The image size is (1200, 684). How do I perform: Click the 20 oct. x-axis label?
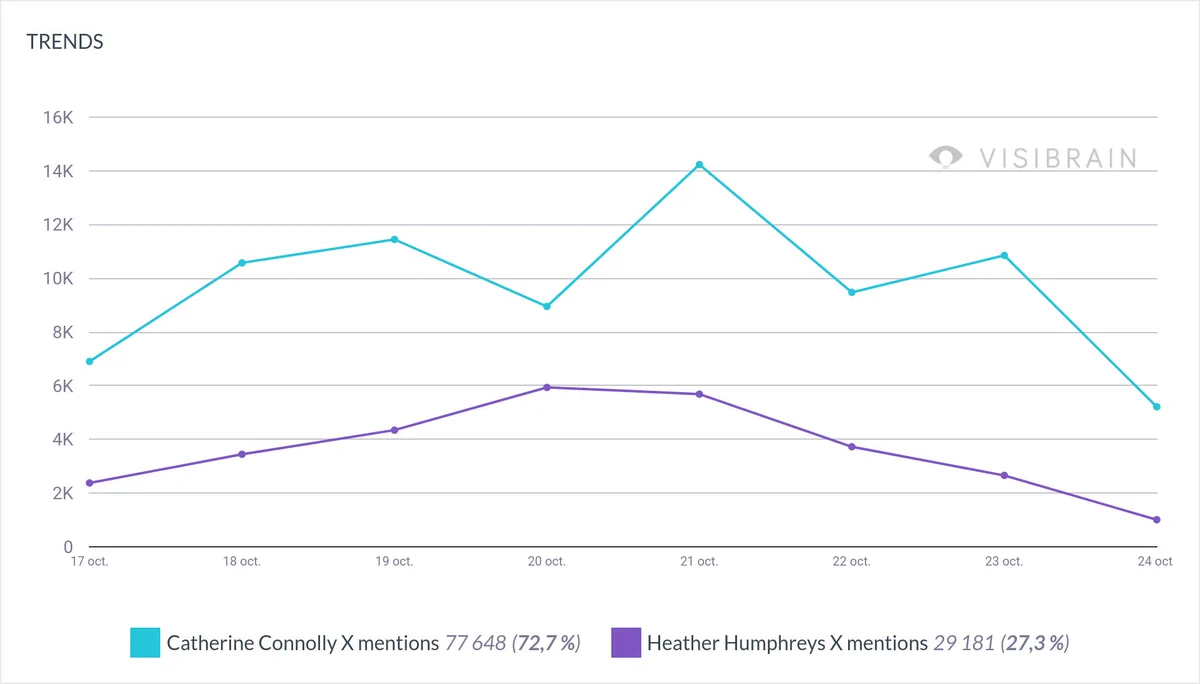click(547, 562)
